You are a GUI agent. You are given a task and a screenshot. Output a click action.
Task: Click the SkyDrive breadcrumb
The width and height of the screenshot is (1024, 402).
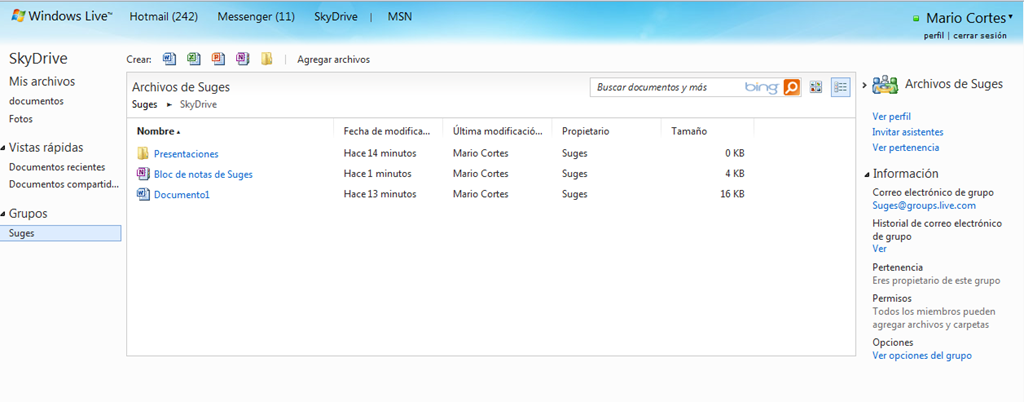(198, 104)
